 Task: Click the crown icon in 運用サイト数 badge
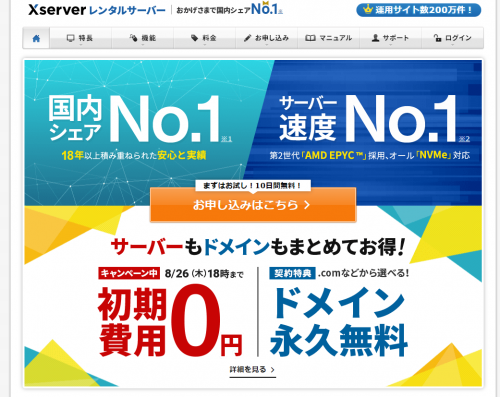pyautogui.click(x=368, y=9)
